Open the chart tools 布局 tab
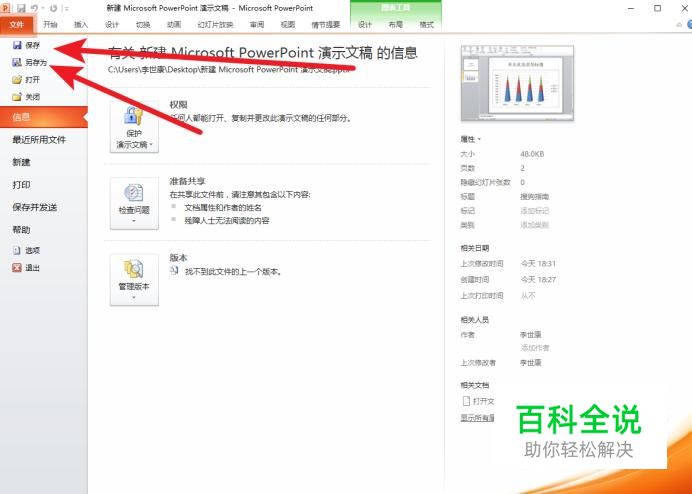The width and height of the screenshot is (692, 494). 395,25
